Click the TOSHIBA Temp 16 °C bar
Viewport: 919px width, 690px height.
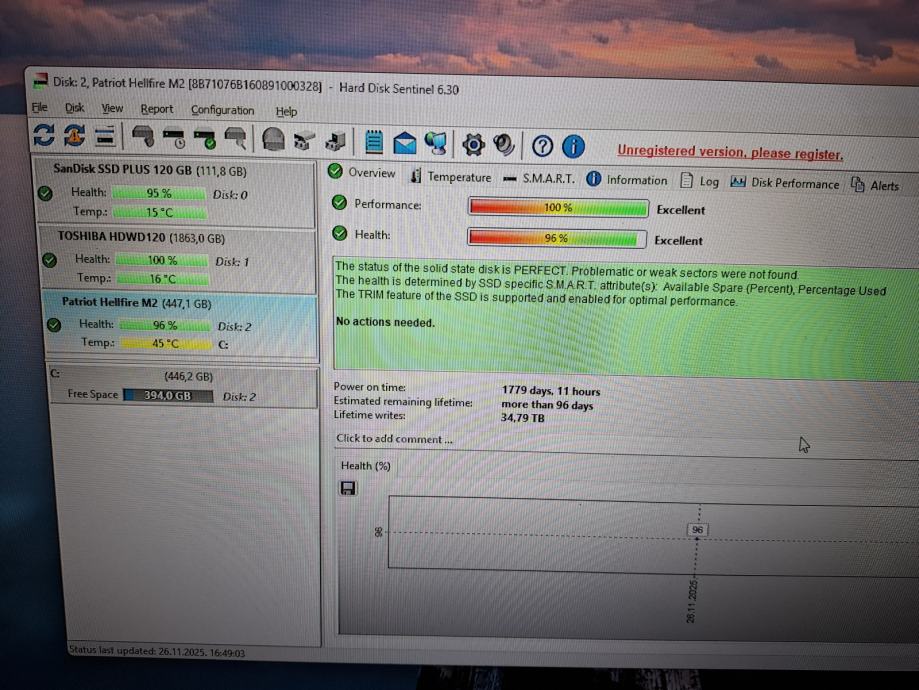coord(163,279)
